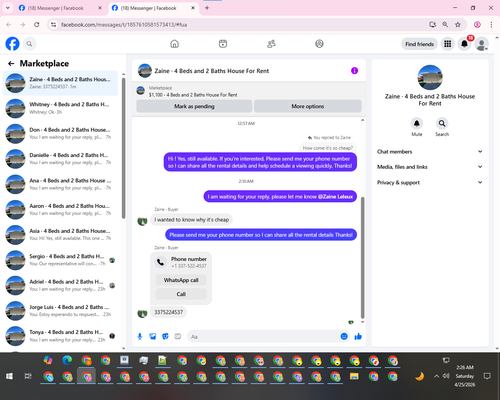
Task: Open Aaron conversation in list
Action: [x=61, y=209]
